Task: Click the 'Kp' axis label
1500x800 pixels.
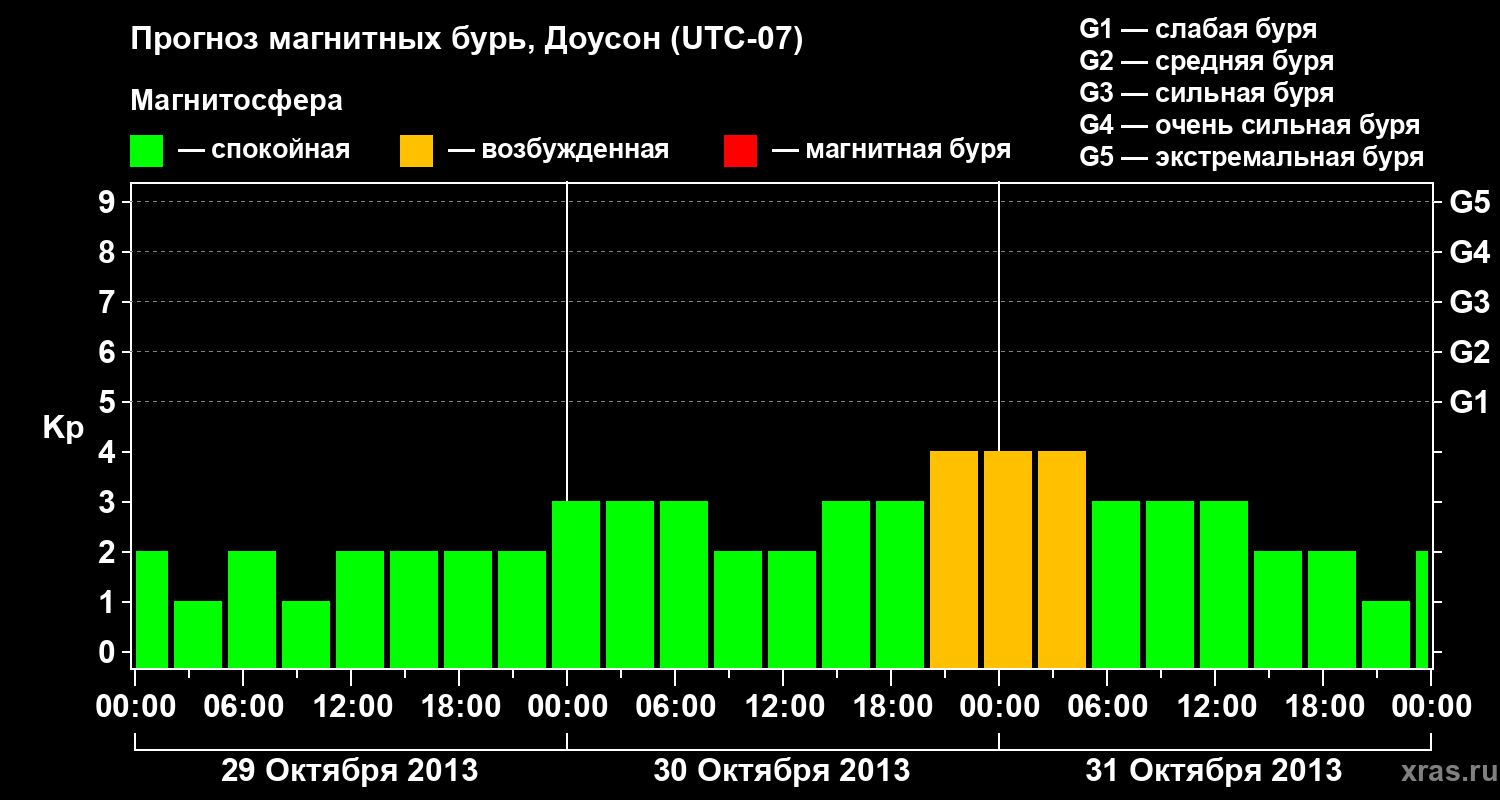Action: tap(63, 428)
